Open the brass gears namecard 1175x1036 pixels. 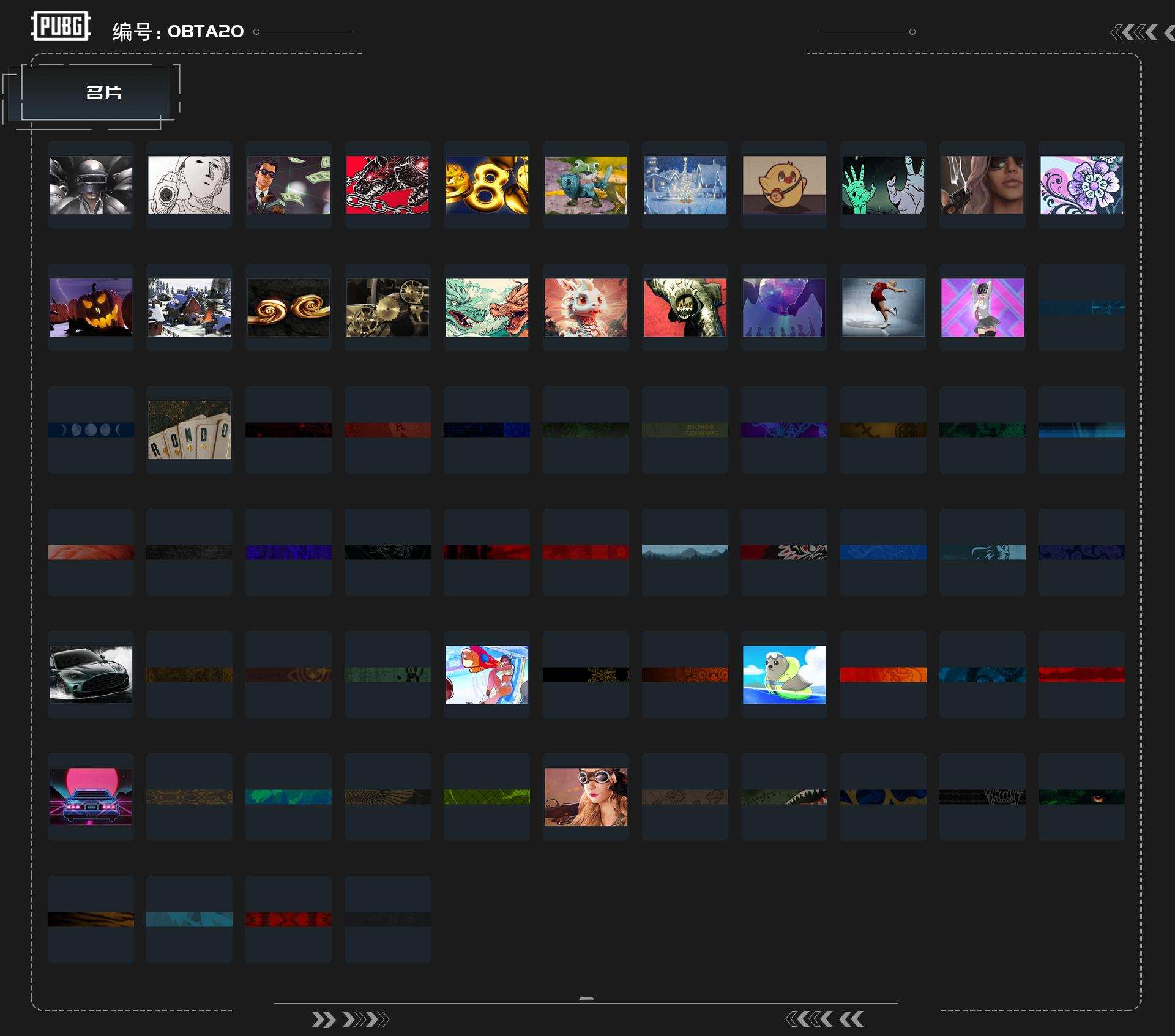387,307
